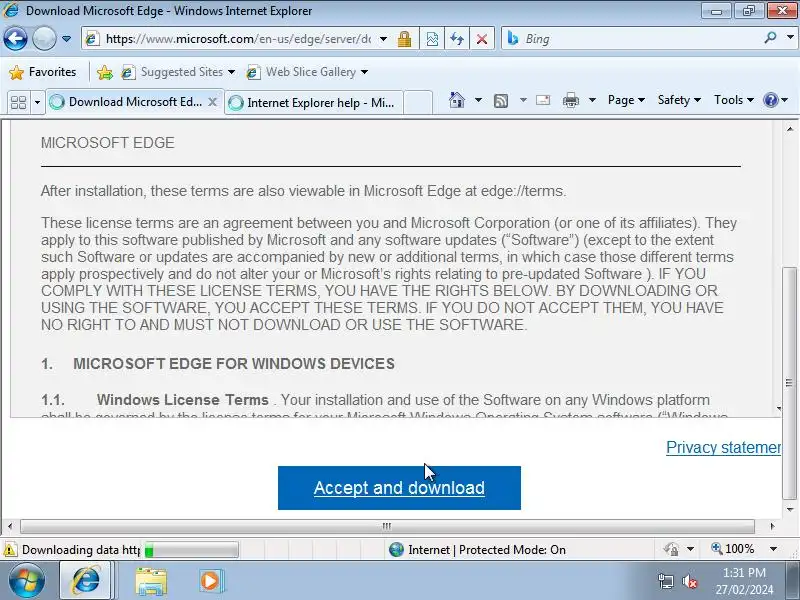Screen dimensions: 800x600
Task: Expand the tab list dropdown arrow
Action: (37, 103)
